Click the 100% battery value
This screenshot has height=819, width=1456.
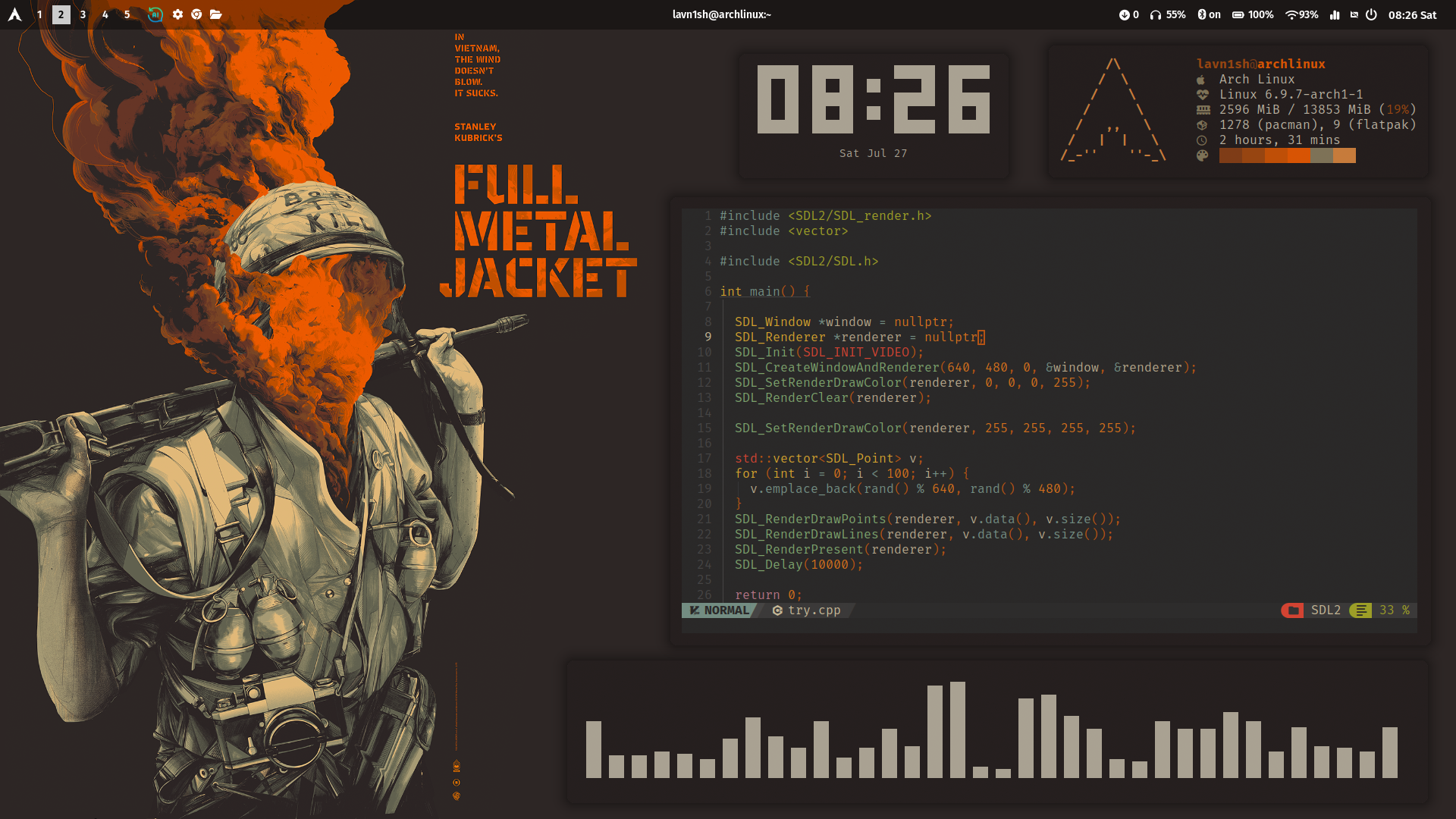pyautogui.click(x=1261, y=14)
